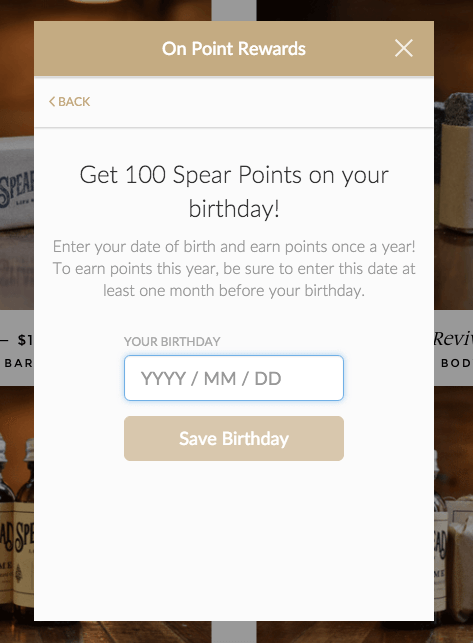
Task: Click the birthday instructions paragraph text
Action: pos(234,269)
